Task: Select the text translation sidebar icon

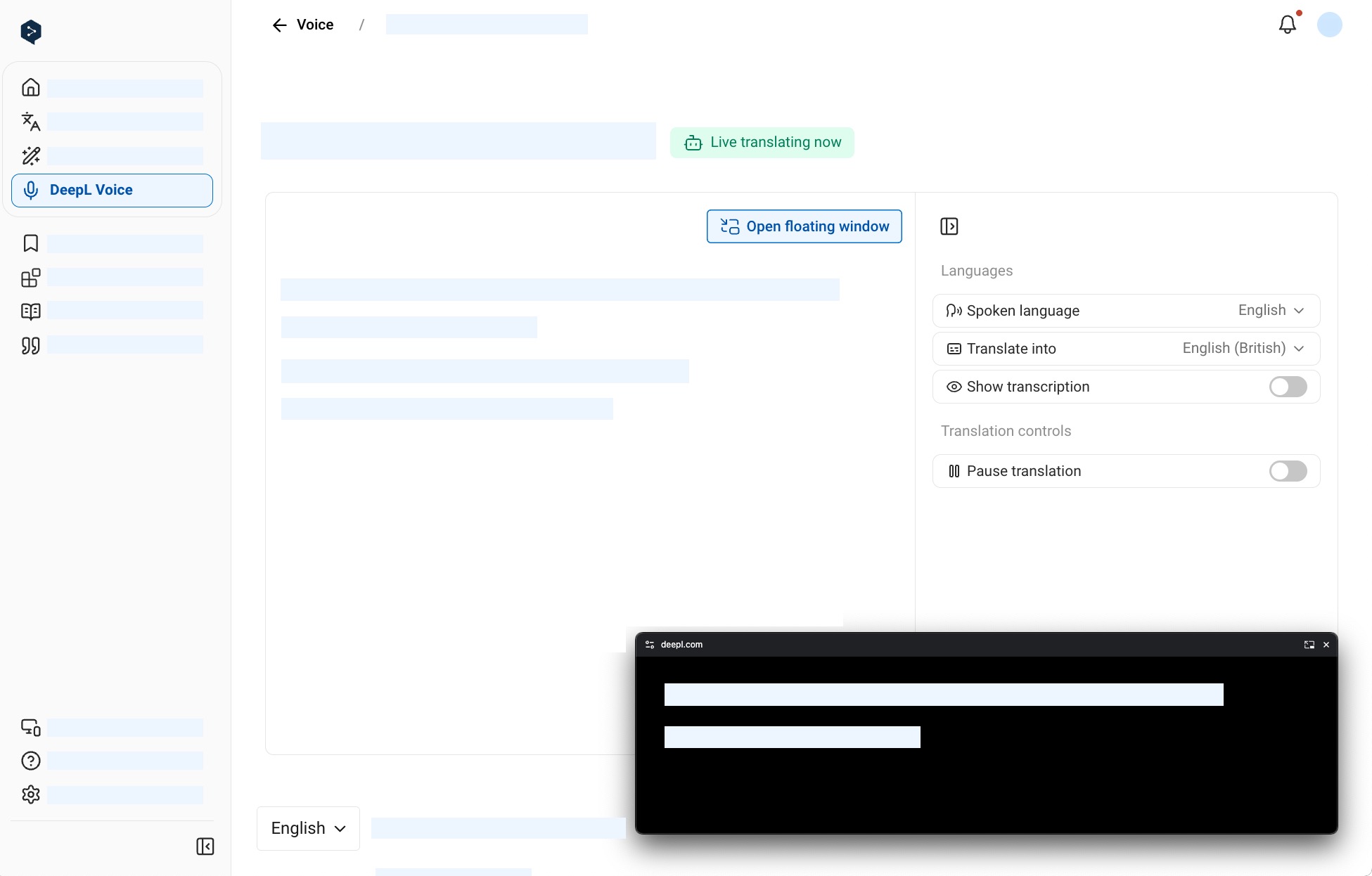Action: coord(31,122)
